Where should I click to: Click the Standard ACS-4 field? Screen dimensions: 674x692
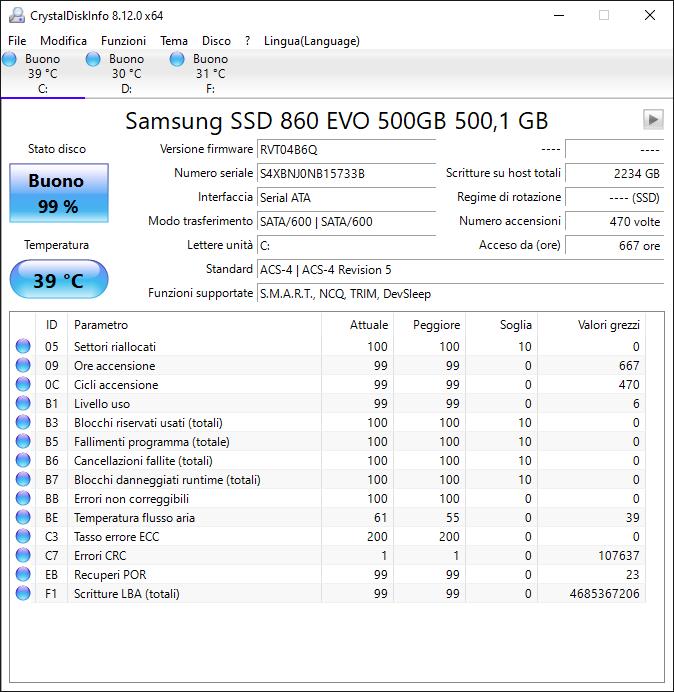click(460, 269)
